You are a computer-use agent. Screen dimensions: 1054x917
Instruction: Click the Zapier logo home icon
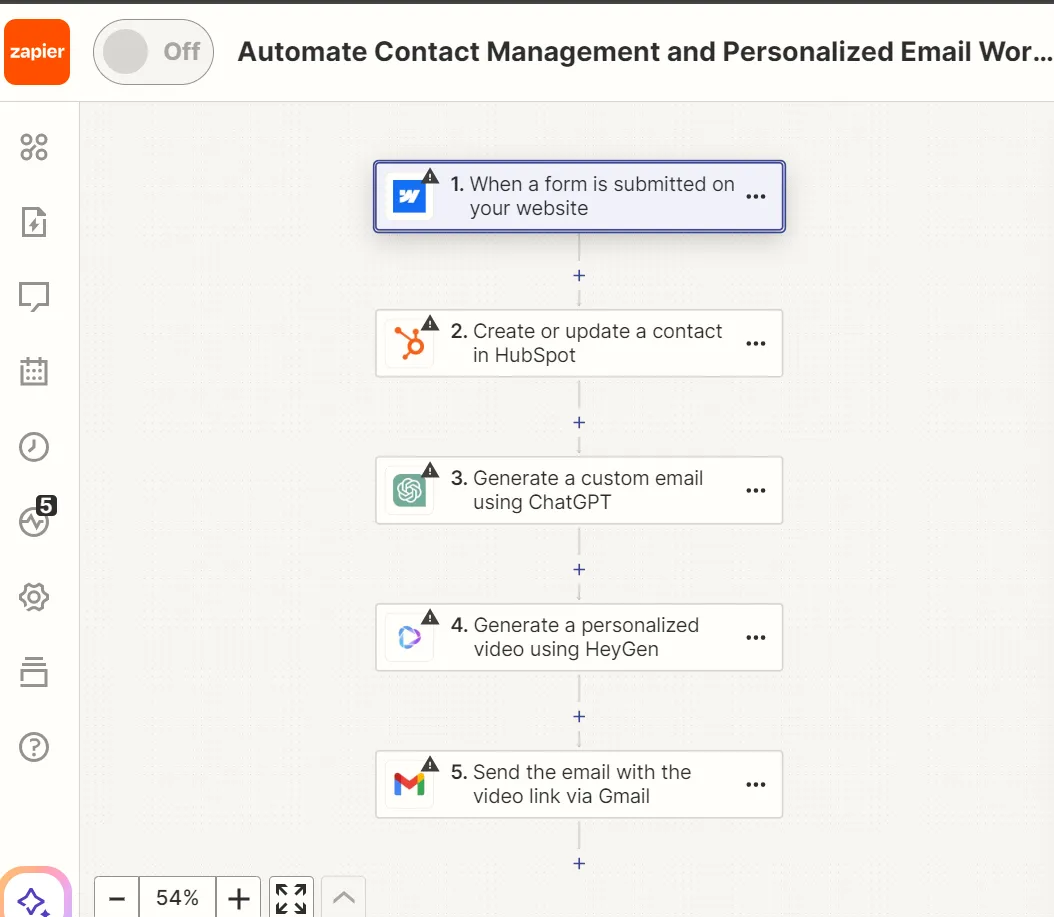coord(37,52)
